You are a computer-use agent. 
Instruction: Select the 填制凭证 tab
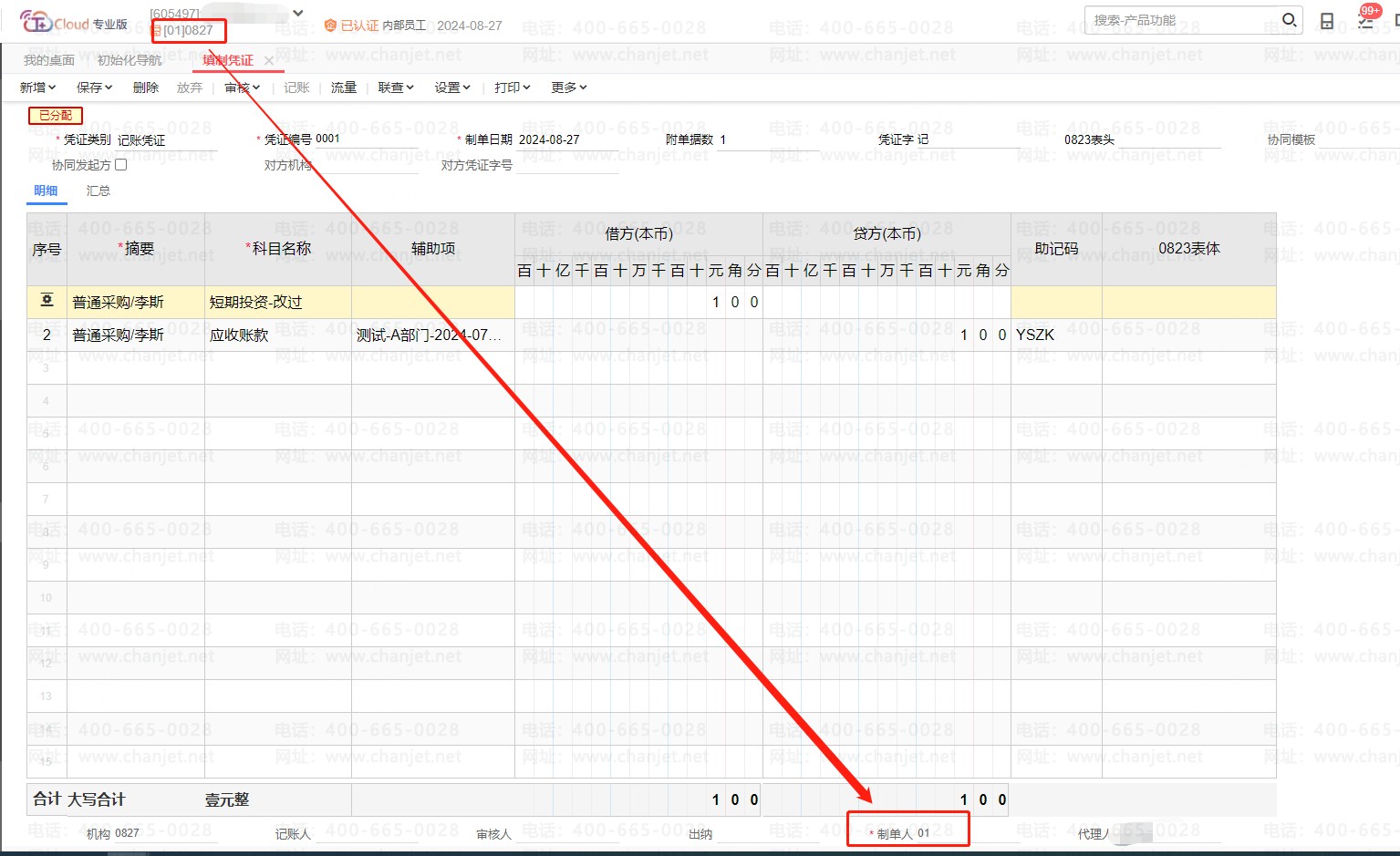228,60
